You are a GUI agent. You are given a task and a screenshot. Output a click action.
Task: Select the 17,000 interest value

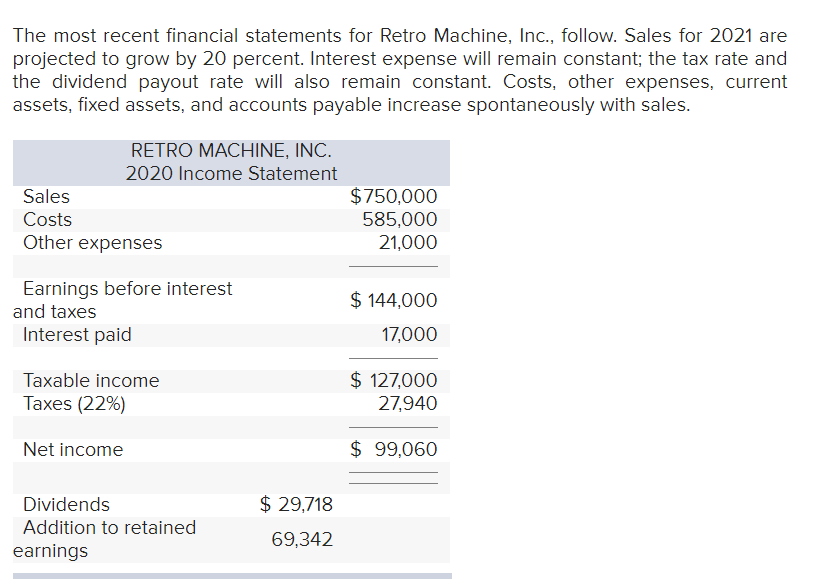409,335
